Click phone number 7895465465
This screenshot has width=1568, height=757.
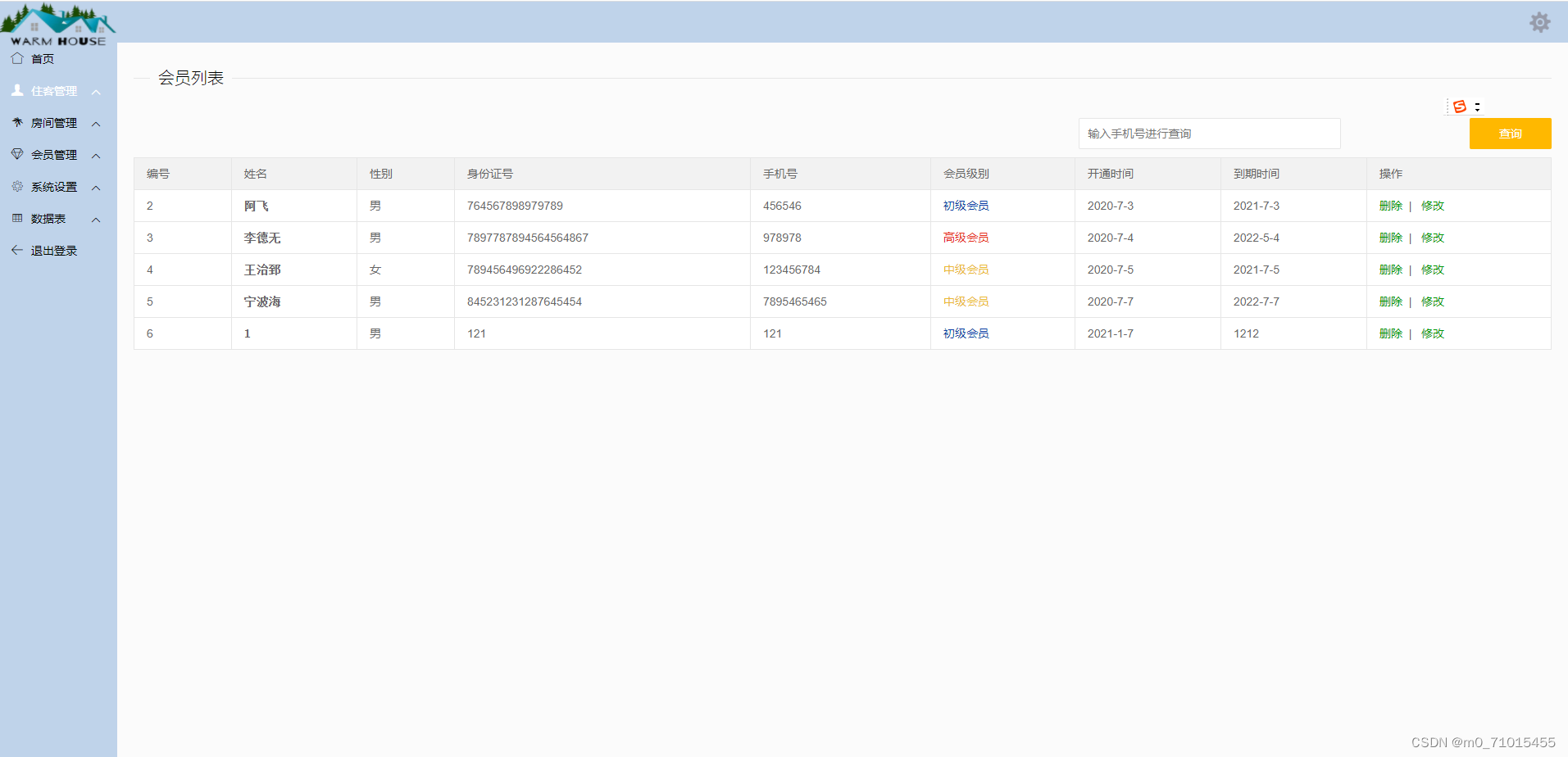click(x=794, y=301)
